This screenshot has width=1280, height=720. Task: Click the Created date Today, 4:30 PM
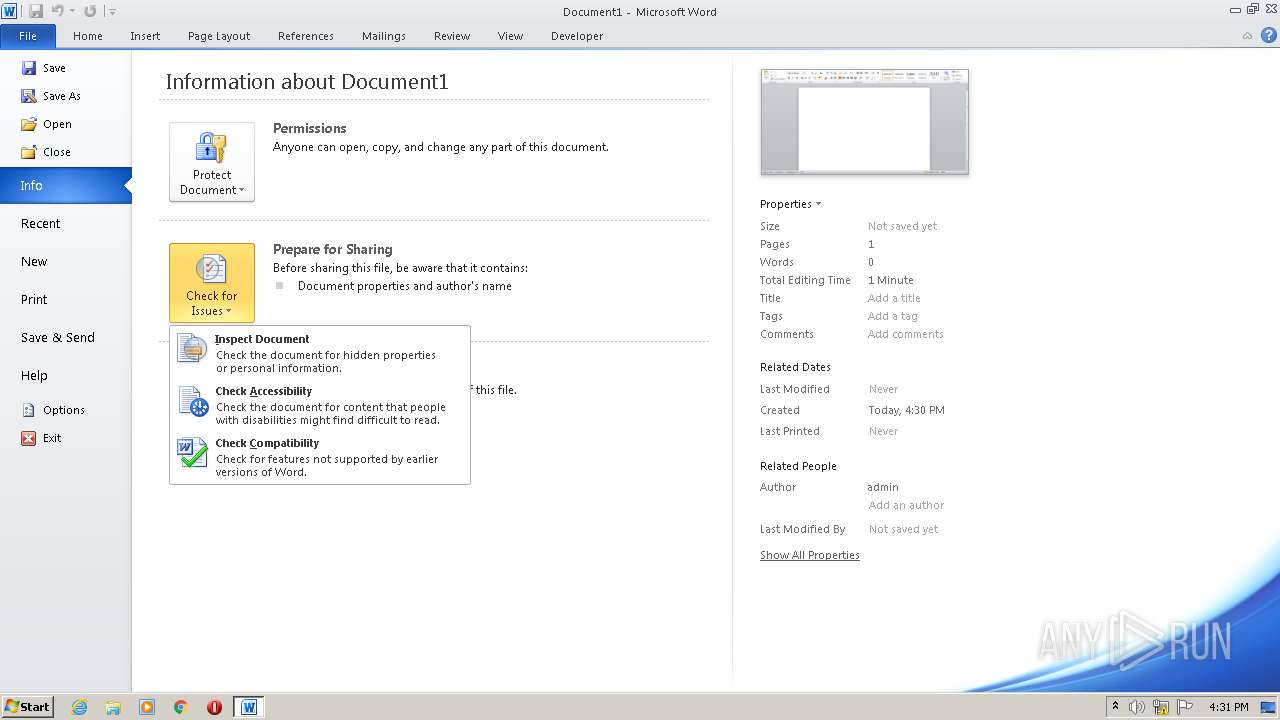(x=906, y=410)
